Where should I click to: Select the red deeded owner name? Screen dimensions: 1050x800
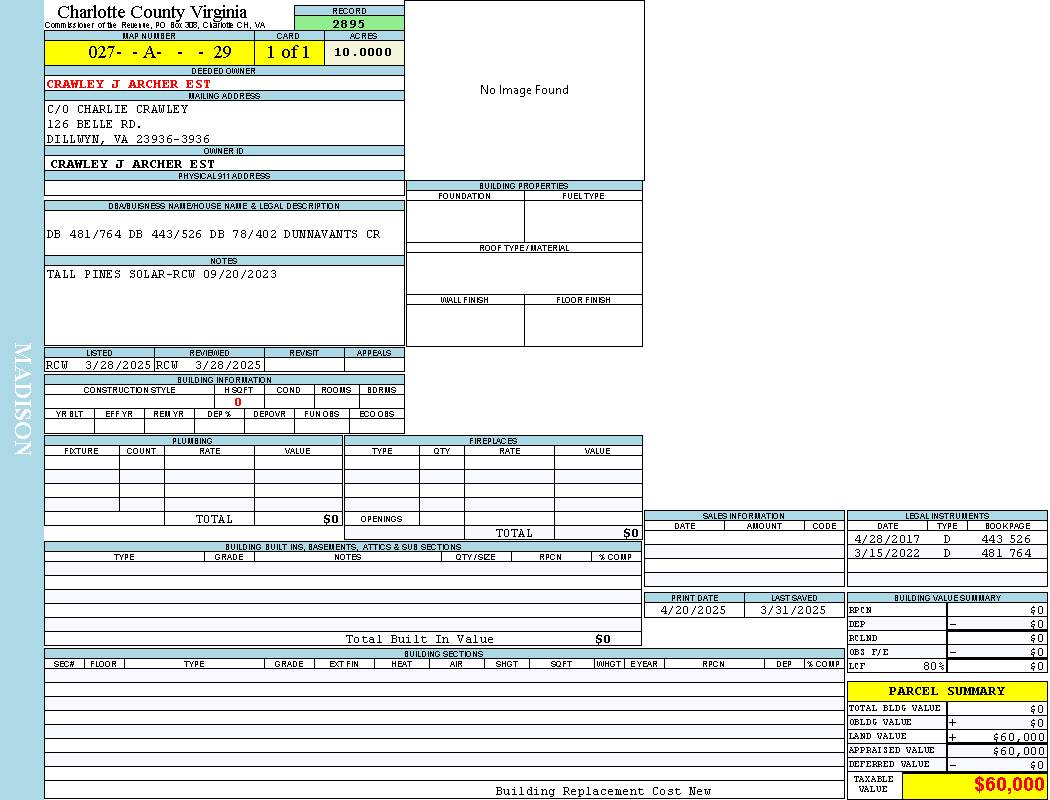pos(129,84)
